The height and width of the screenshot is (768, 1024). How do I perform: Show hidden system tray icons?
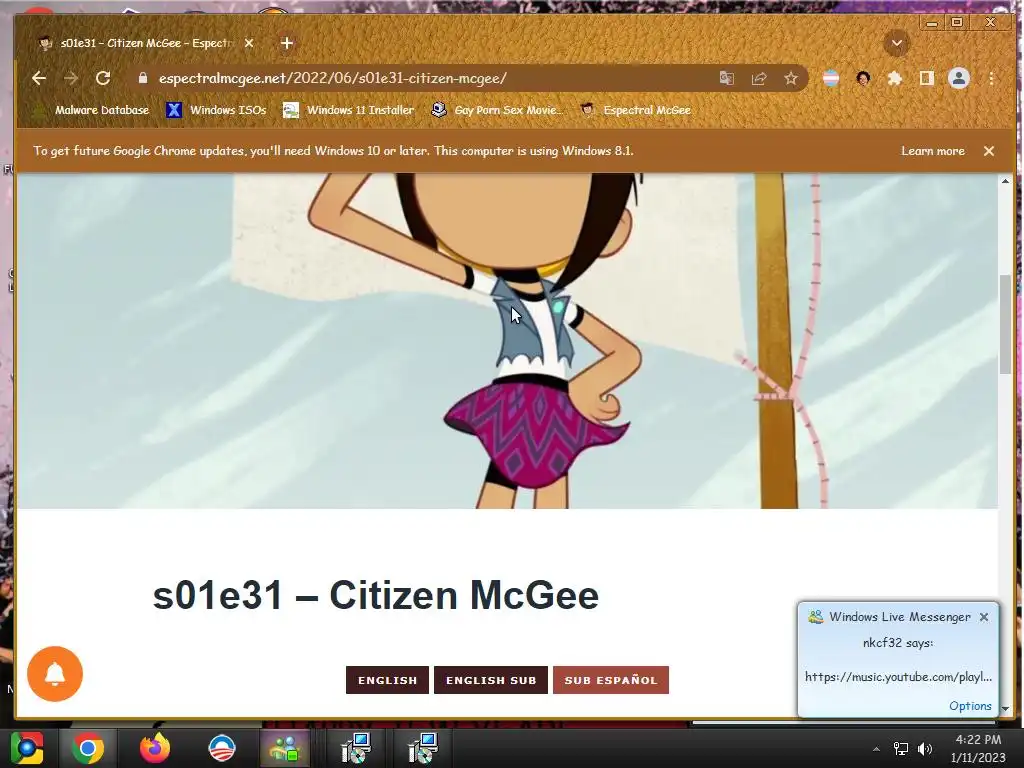(x=876, y=749)
